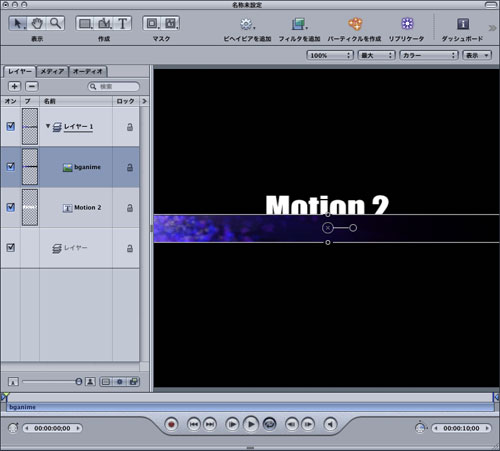The image size is (500, 451).
Task: Click small row size icon
Action: (13, 382)
